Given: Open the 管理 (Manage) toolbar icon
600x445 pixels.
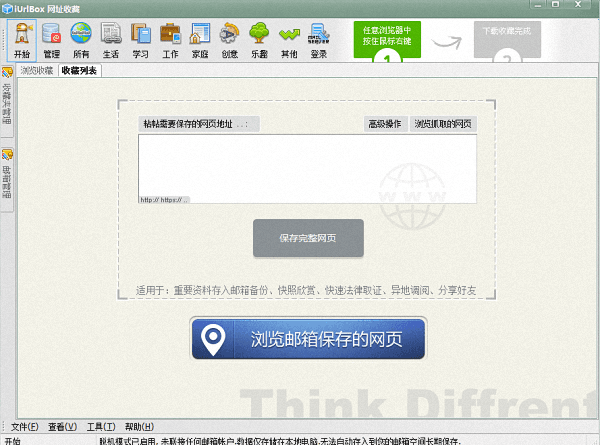Looking at the screenshot, I should coord(51,40).
